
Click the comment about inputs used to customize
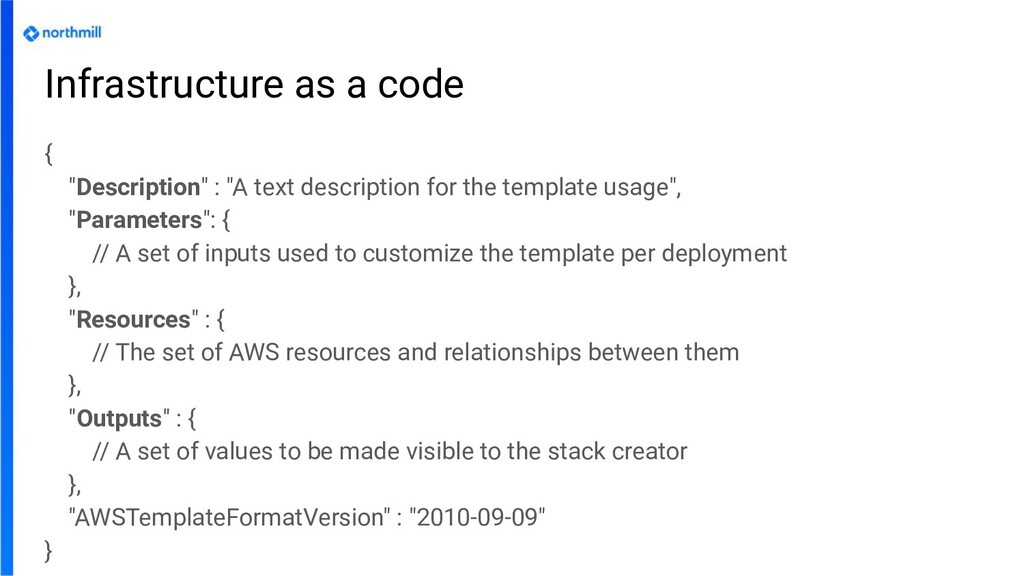pos(439,253)
